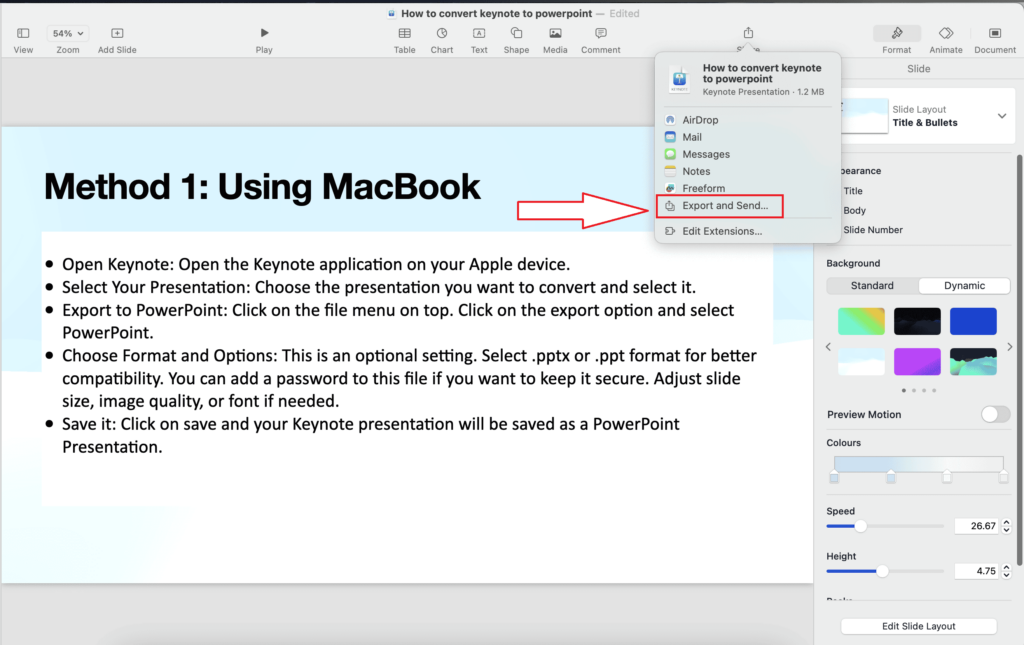Open the Animate inspector

(945, 40)
